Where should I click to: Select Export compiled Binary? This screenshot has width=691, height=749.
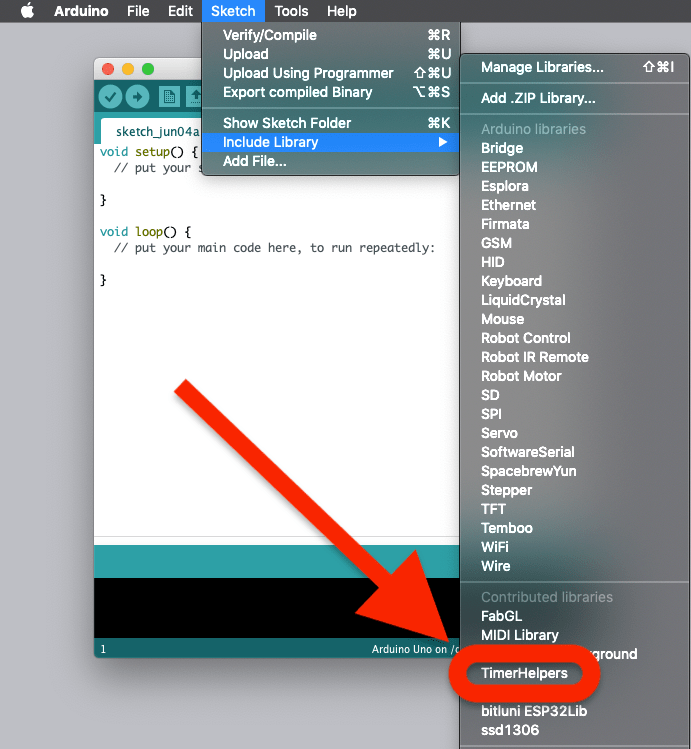coord(297,92)
